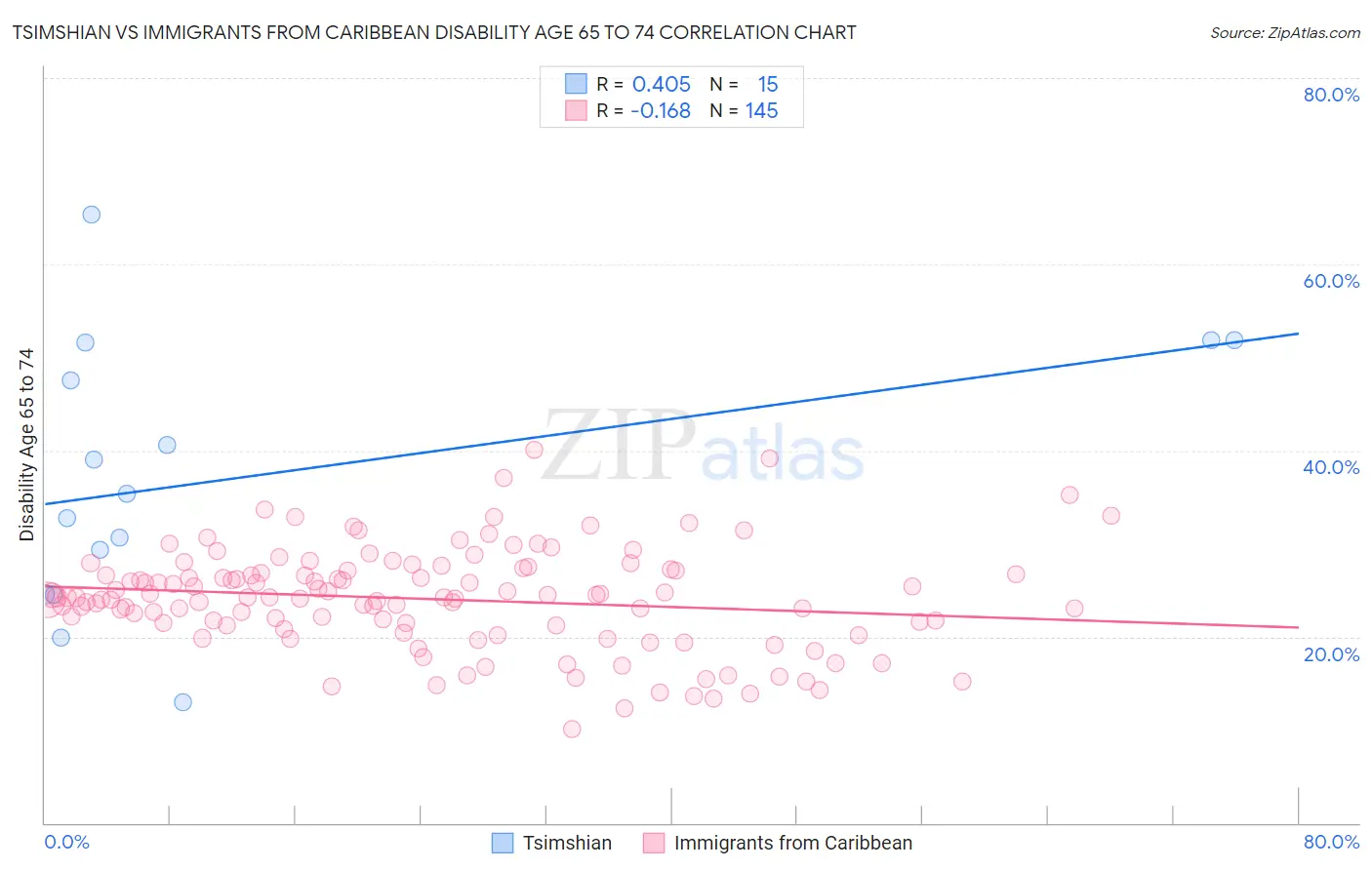This screenshot has height=870, width=1372.
Task: Click the lowest pink Caribbean data point
Action: pyautogui.click(x=572, y=730)
